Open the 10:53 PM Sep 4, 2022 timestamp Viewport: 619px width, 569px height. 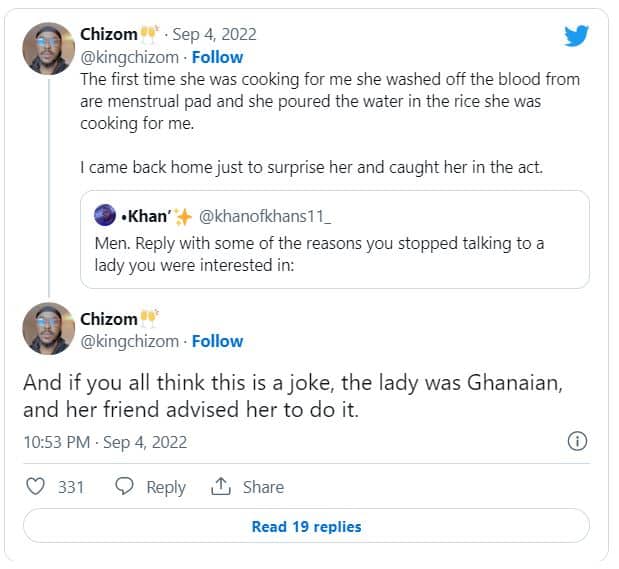pos(105,441)
